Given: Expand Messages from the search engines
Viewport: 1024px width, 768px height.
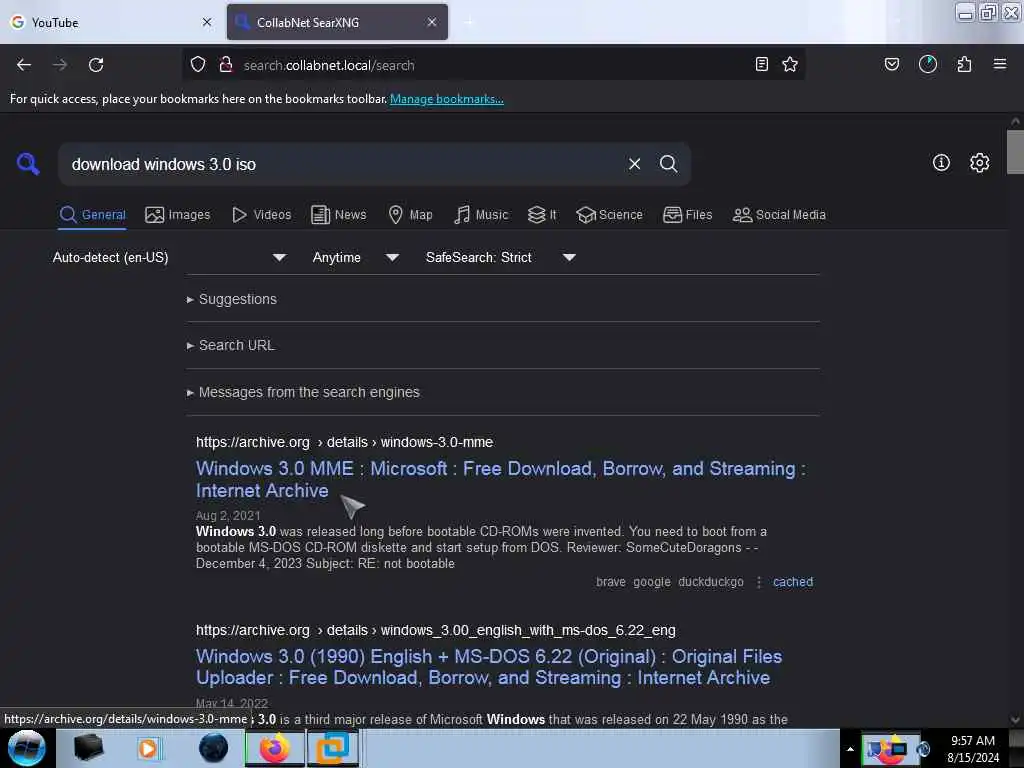Looking at the screenshot, I should pyautogui.click(x=303, y=392).
